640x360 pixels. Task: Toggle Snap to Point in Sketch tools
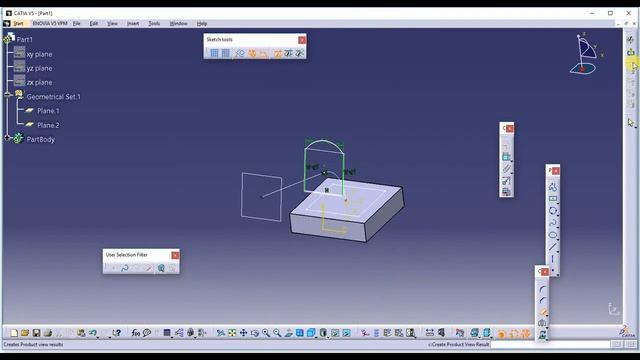(x=225, y=53)
